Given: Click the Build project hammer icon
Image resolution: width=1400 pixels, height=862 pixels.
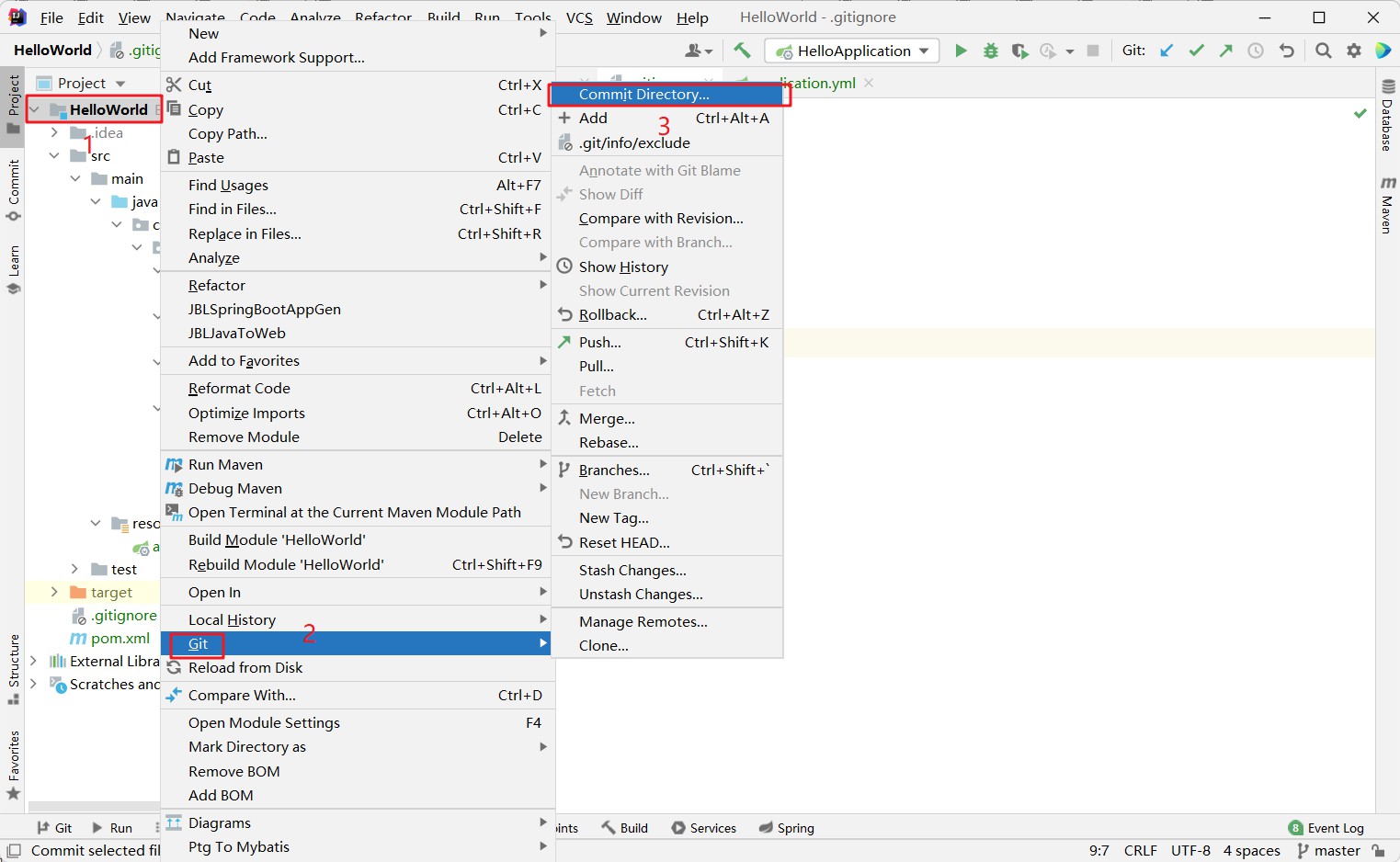Looking at the screenshot, I should [x=742, y=51].
